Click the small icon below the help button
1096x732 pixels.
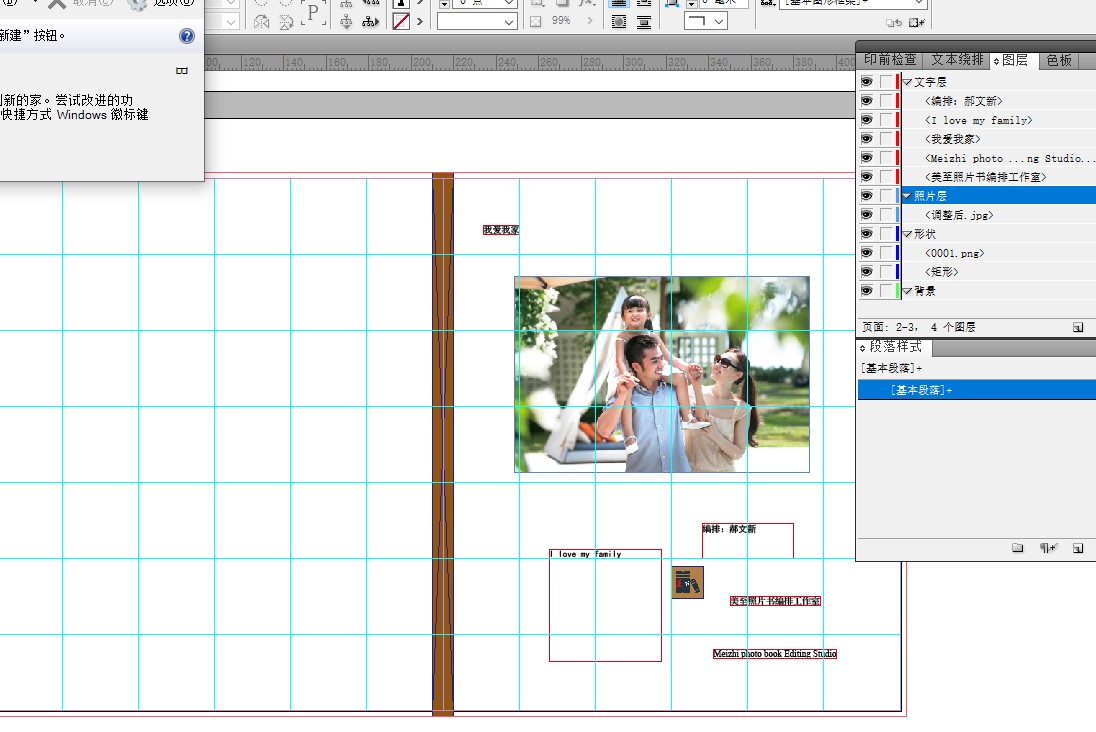click(x=182, y=71)
